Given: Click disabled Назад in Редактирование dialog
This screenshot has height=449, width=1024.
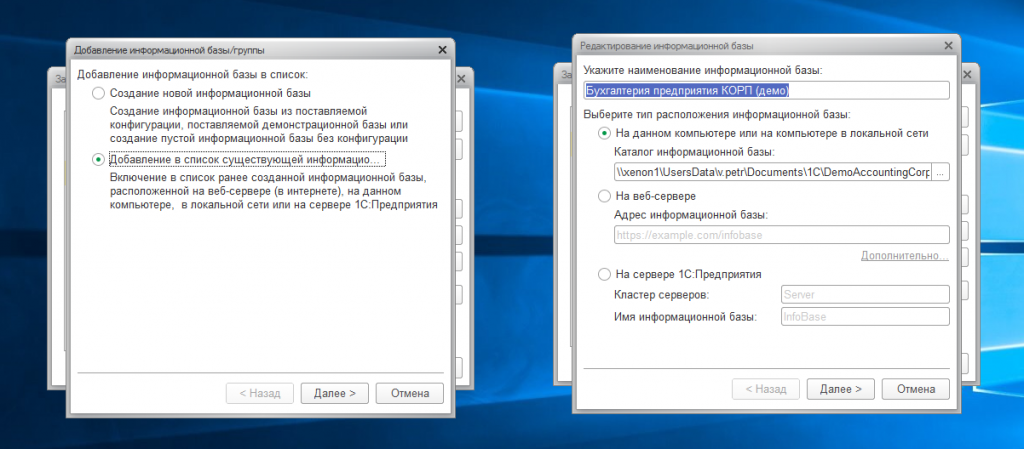Looking at the screenshot, I should point(765,389).
